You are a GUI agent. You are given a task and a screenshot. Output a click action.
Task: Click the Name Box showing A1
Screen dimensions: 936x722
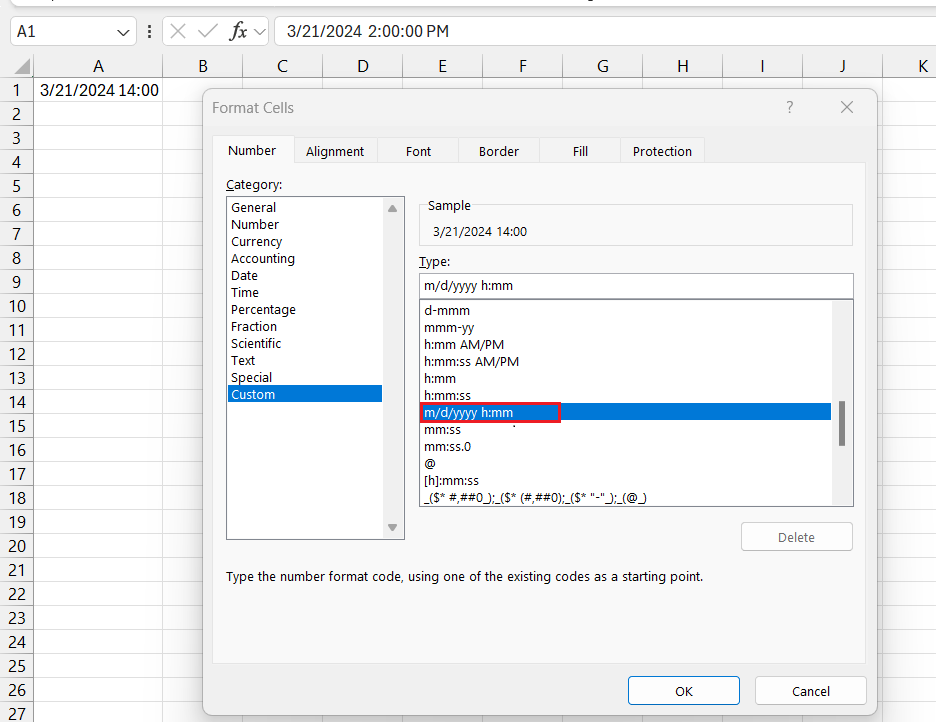coord(63,31)
